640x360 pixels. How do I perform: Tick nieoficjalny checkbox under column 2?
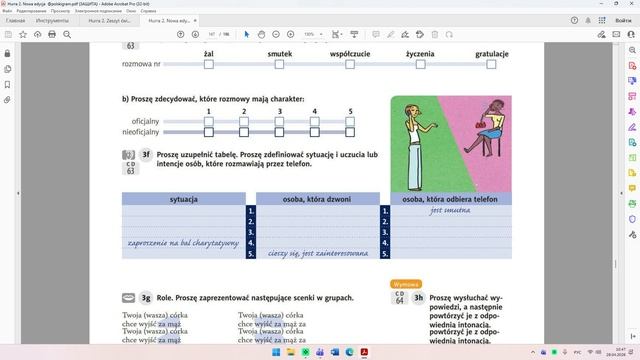pos(244,132)
